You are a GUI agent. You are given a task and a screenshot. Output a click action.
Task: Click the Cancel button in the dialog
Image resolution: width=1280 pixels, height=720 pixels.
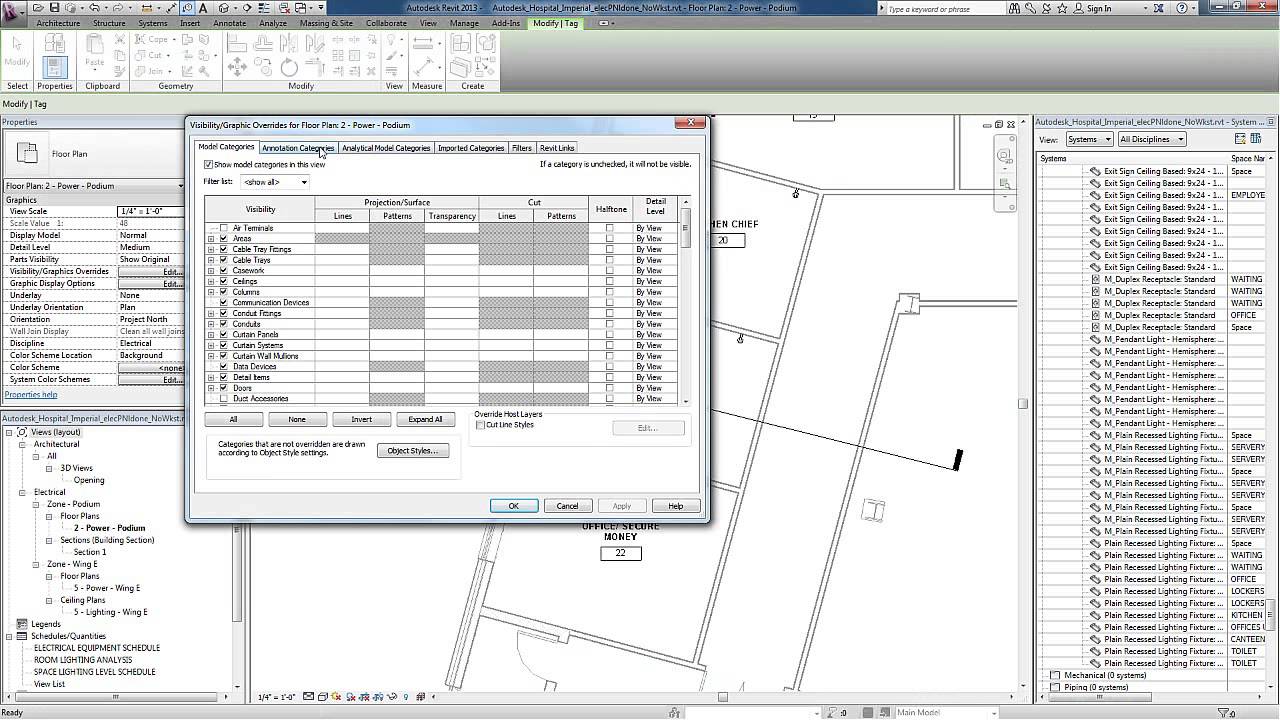pos(567,506)
